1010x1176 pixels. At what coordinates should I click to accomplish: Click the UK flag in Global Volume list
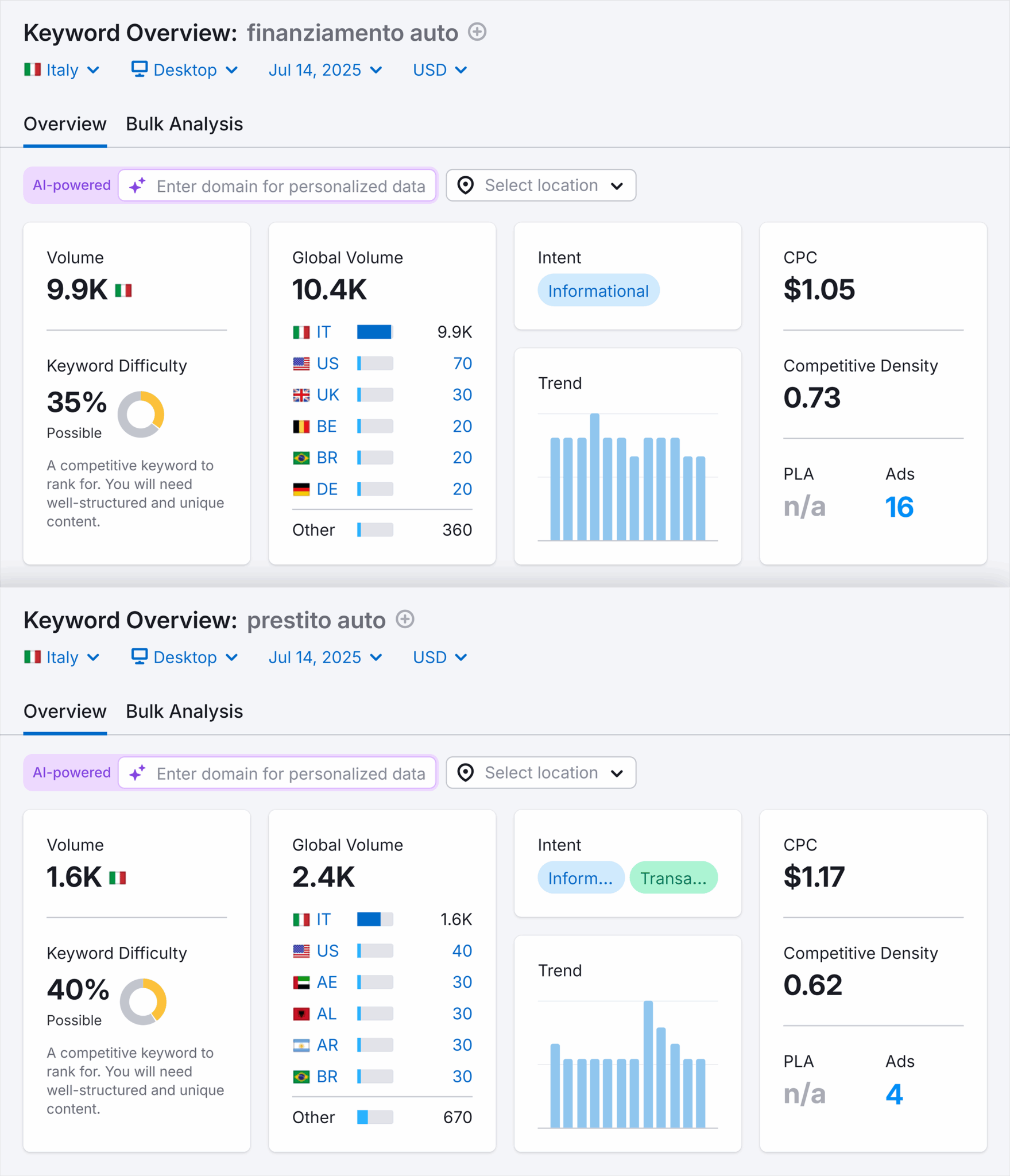coord(301,395)
